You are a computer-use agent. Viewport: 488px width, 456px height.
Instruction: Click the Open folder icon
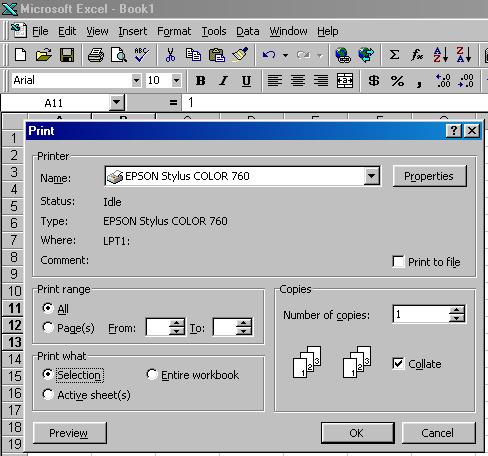pyautogui.click(x=44, y=55)
